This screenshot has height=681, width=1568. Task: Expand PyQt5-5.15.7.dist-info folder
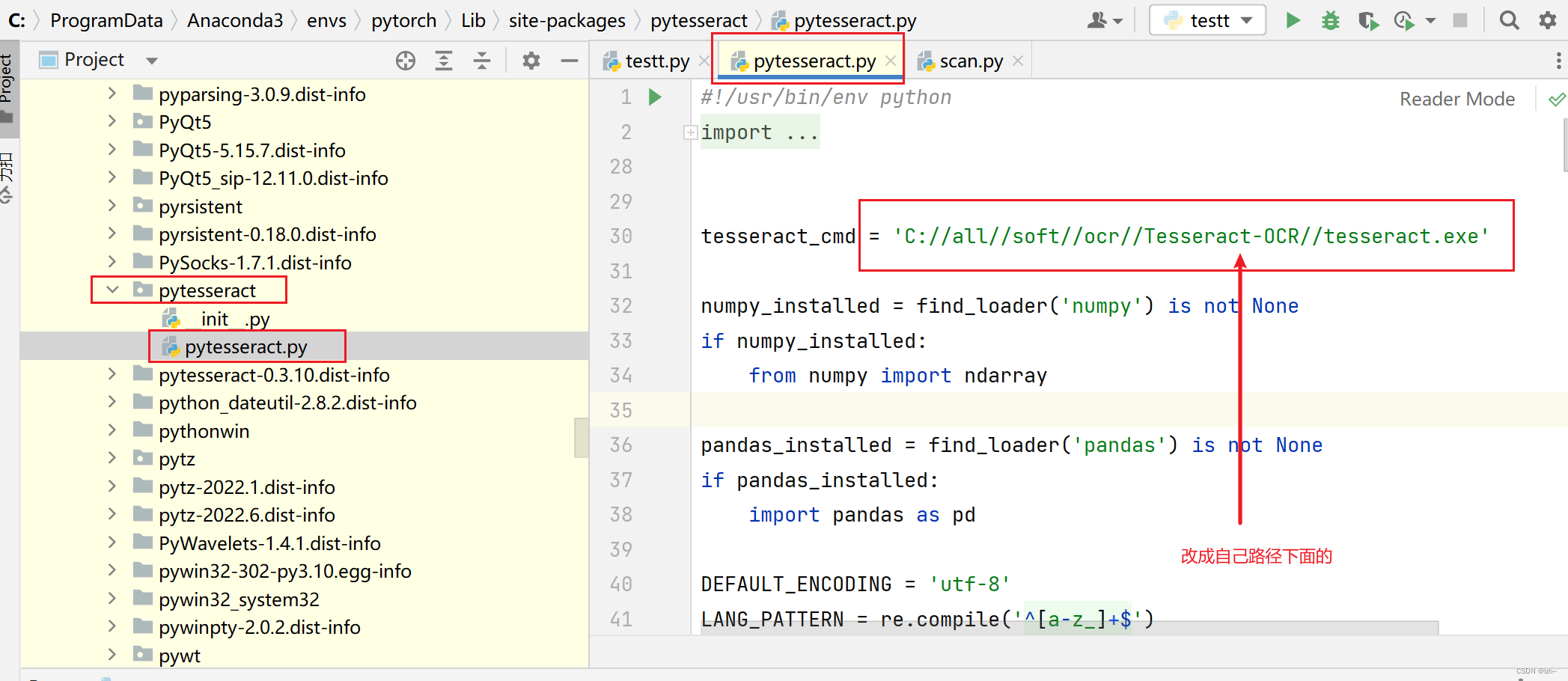point(112,150)
